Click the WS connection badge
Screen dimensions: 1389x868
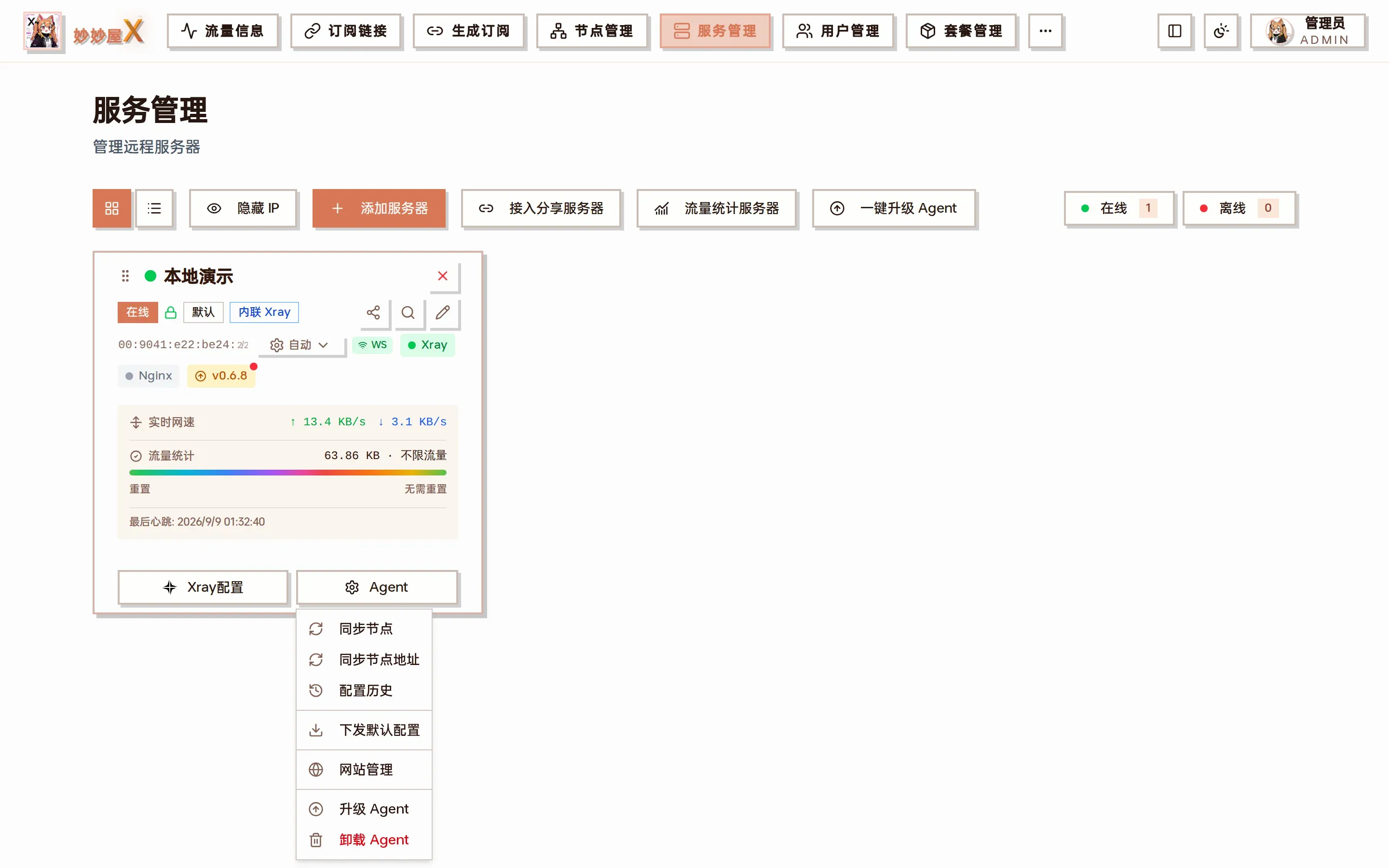pyautogui.click(x=372, y=345)
